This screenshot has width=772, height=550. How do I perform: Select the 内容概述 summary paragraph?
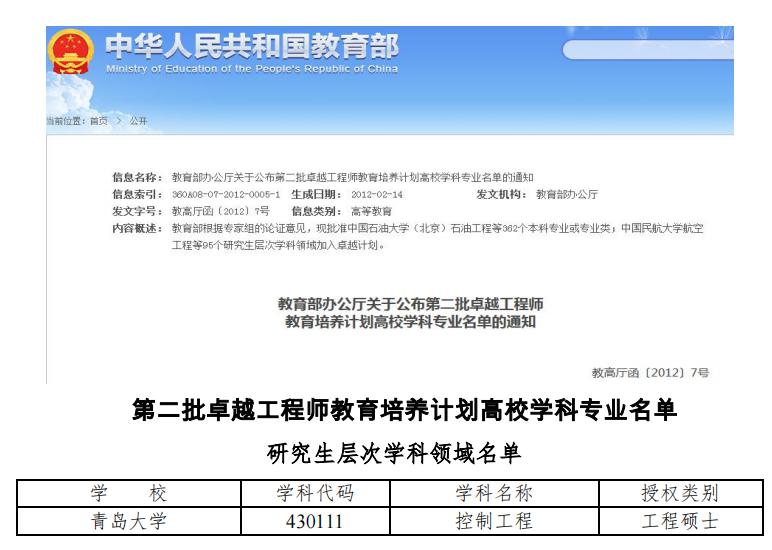point(437,236)
